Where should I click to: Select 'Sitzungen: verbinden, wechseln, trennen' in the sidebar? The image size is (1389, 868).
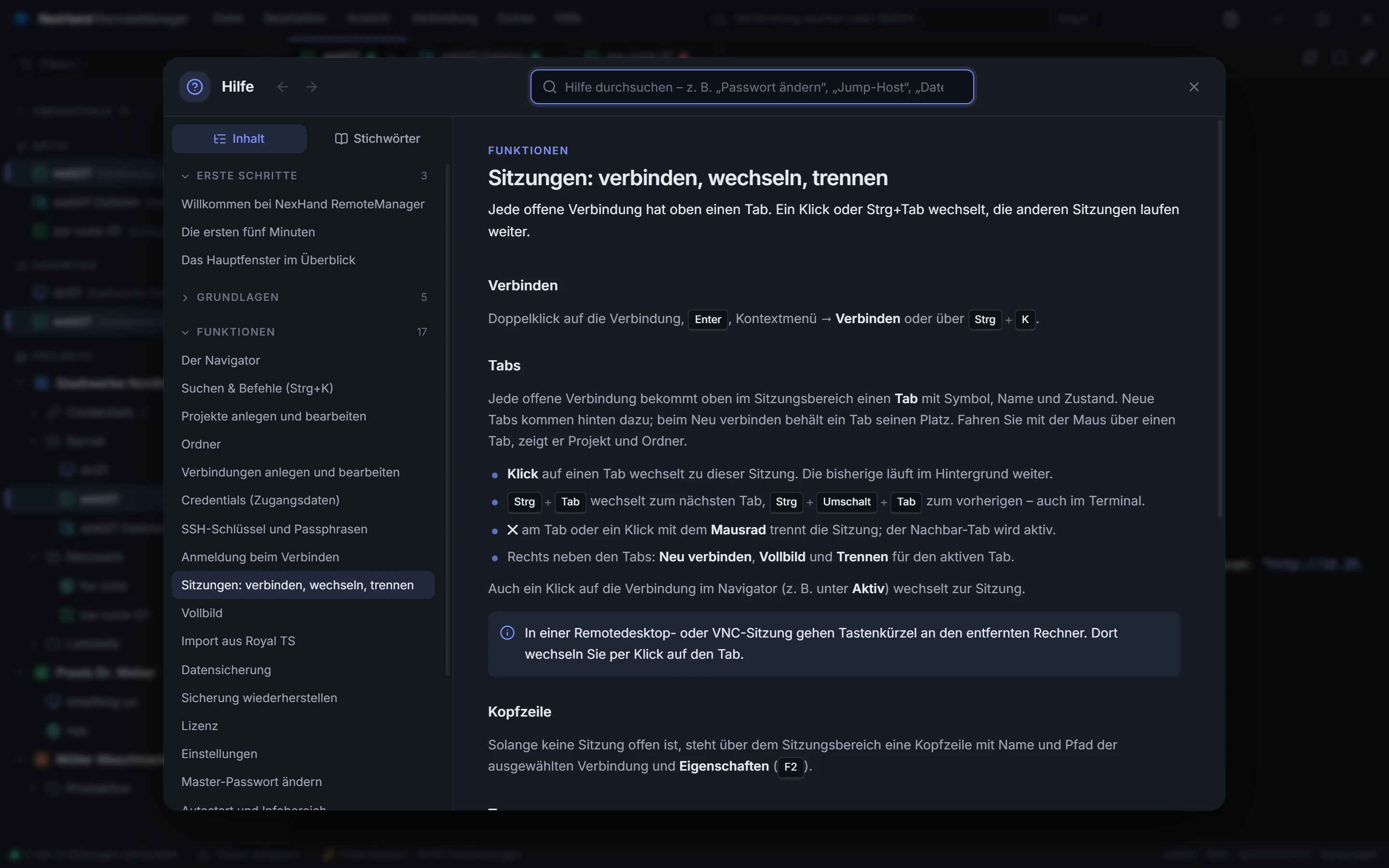[303, 585]
